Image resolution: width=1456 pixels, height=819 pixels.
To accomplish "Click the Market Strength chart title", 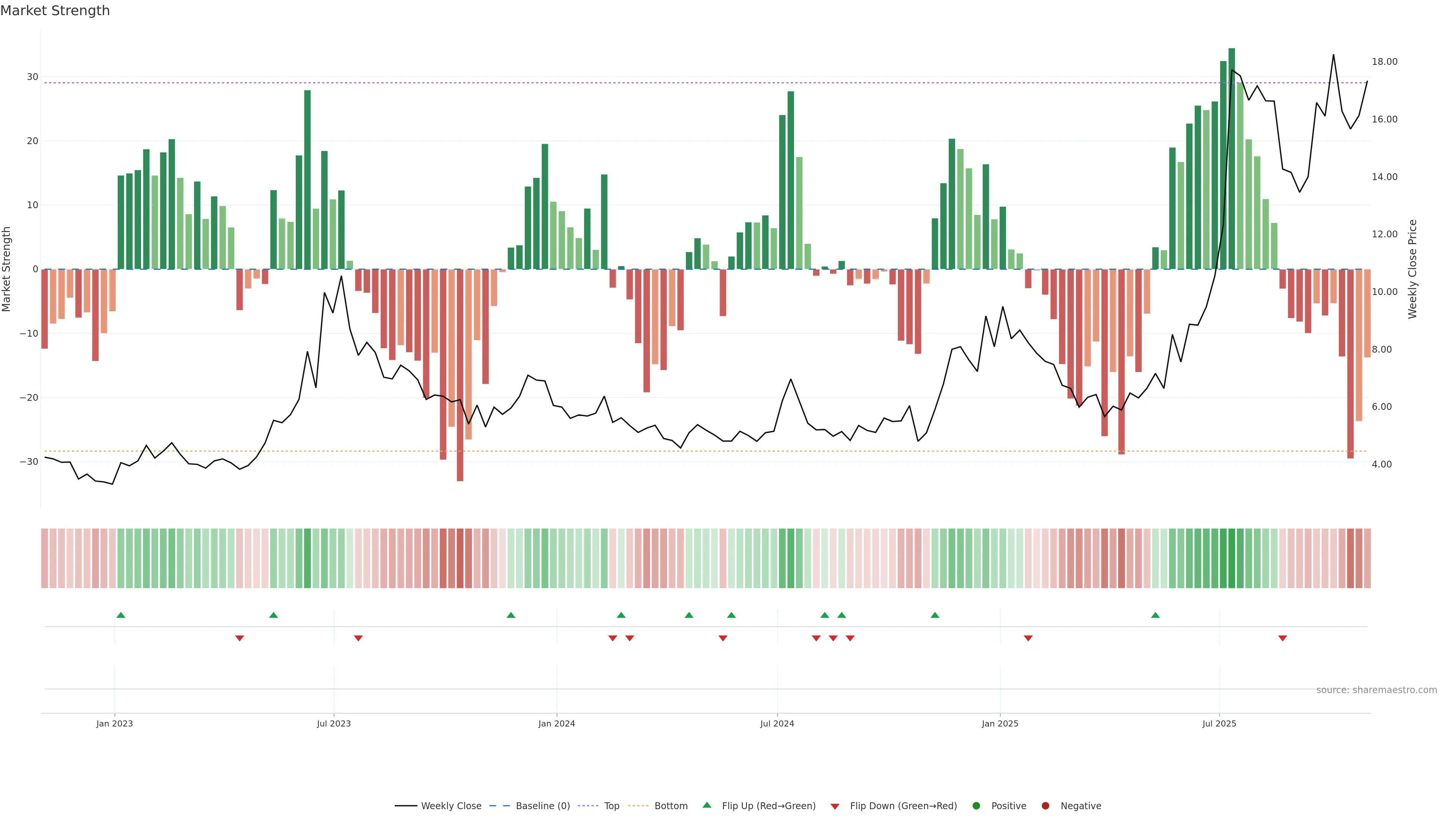I will (x=55, y=11).
